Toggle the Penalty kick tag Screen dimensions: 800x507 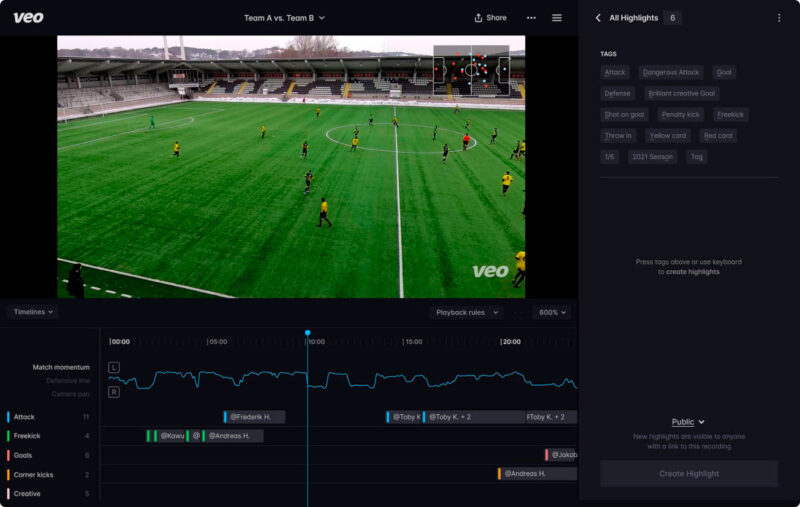680,115
